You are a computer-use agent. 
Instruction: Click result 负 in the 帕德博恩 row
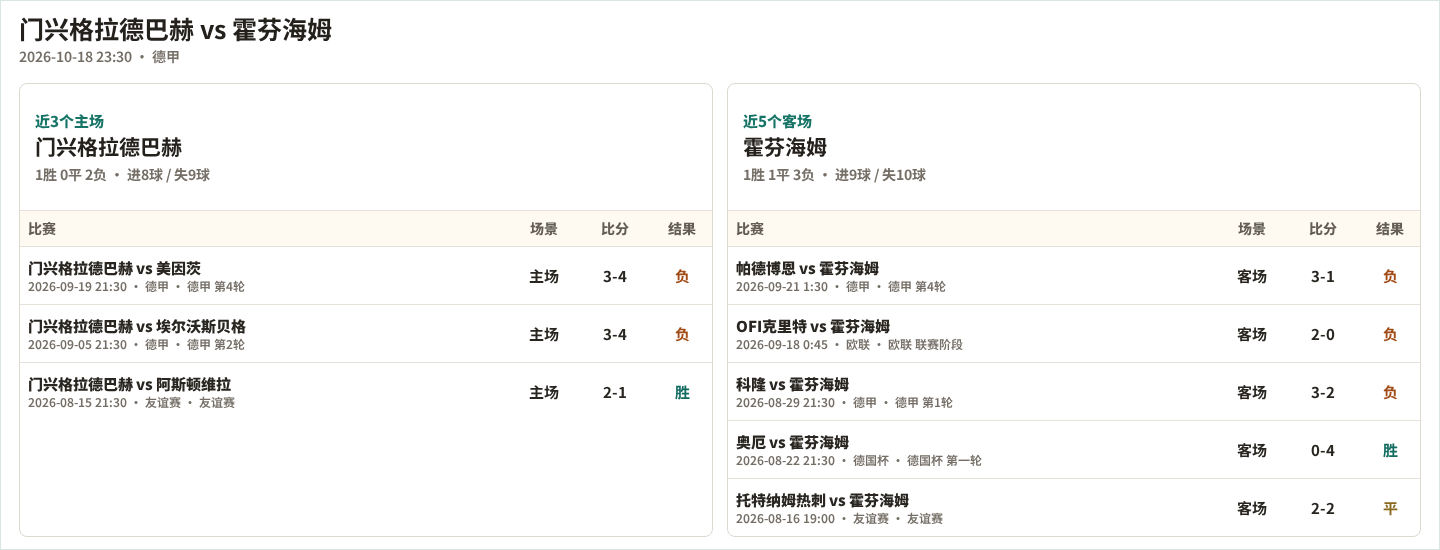[1390, 276]
